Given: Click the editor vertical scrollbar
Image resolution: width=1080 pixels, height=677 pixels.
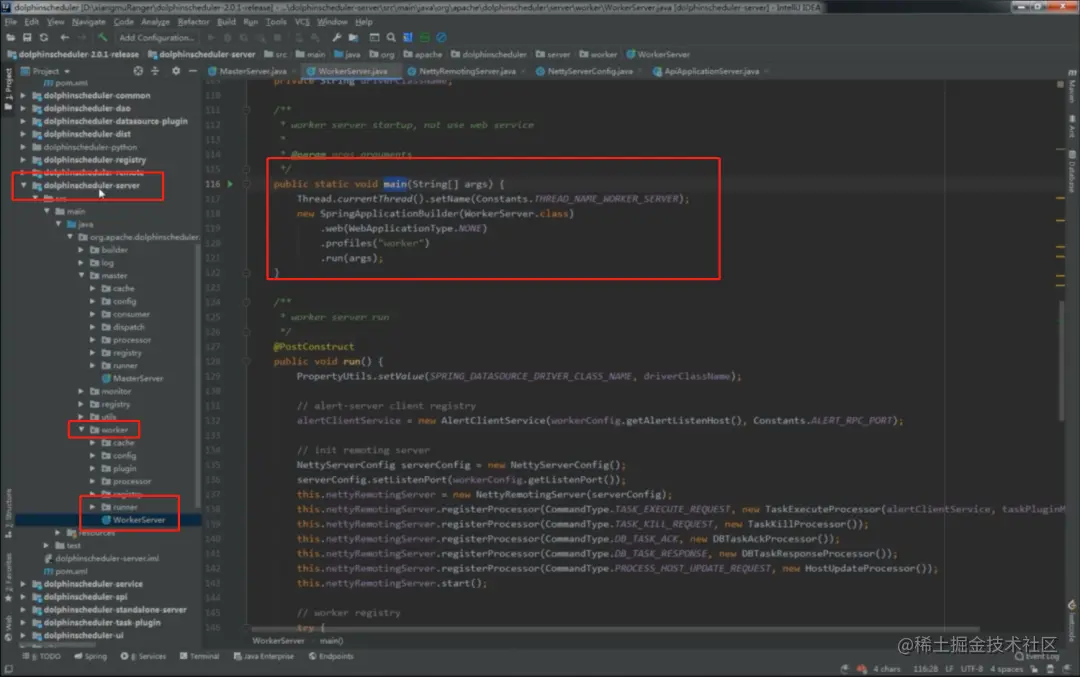Looking at the screenshot, I should pos(1061,362).
